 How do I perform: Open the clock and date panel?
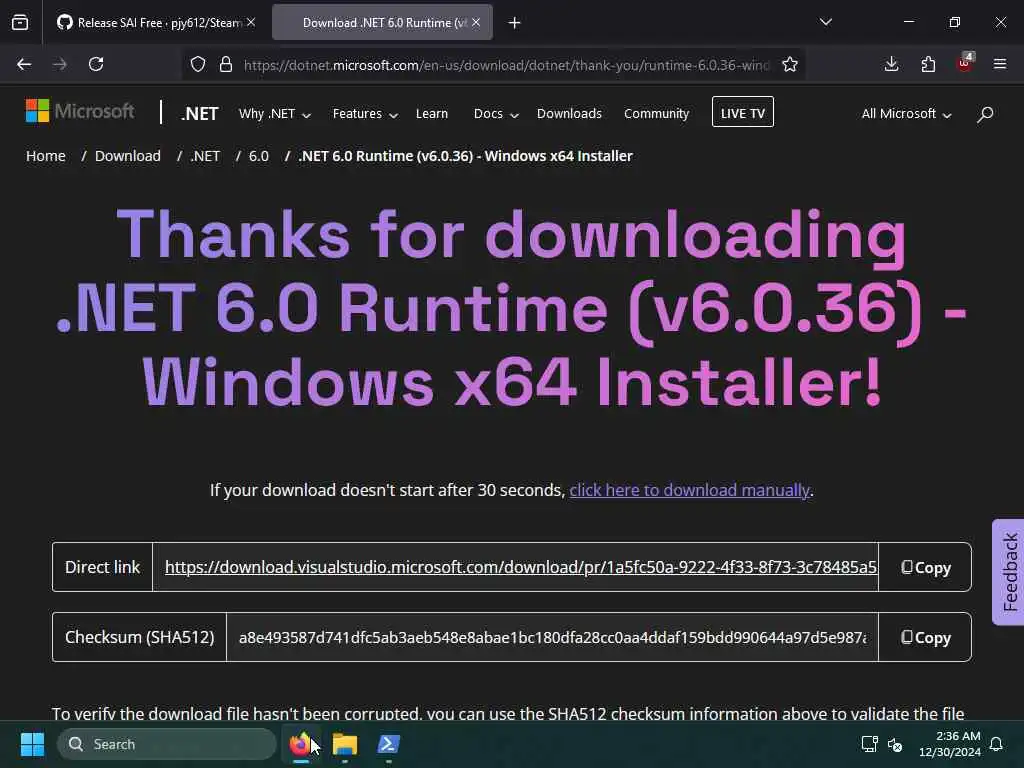click(950, 744)
